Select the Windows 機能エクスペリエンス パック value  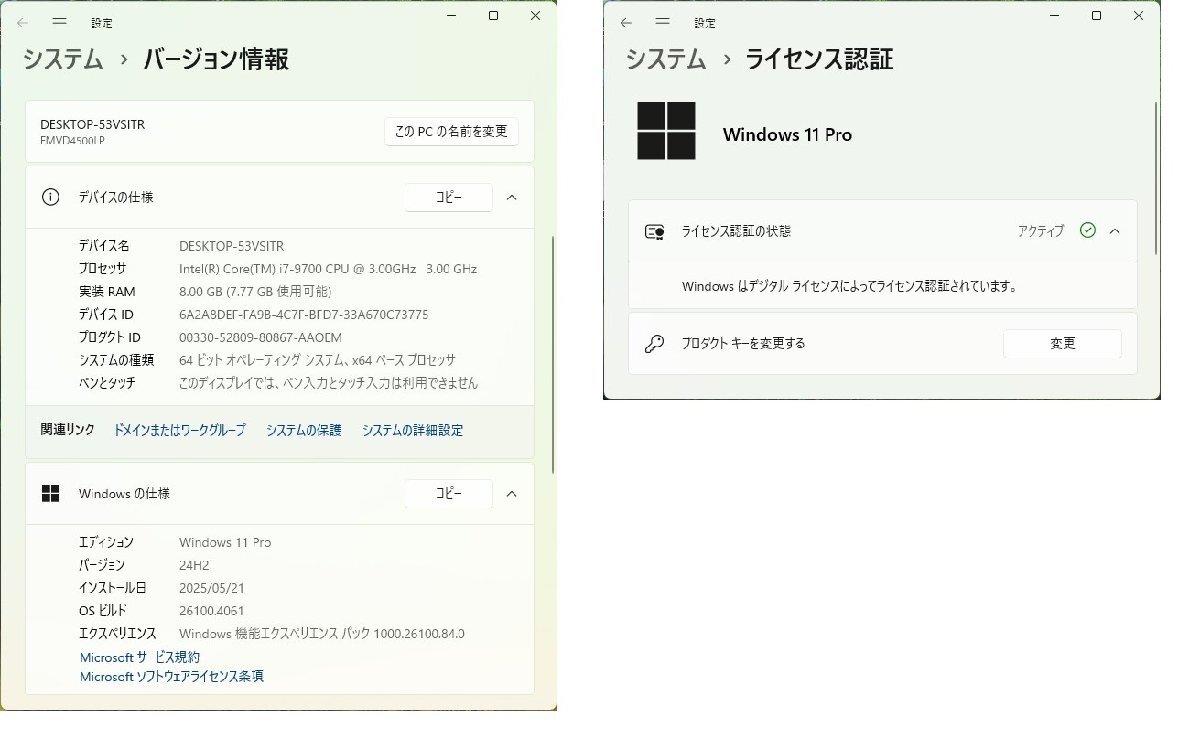(322, 633)
